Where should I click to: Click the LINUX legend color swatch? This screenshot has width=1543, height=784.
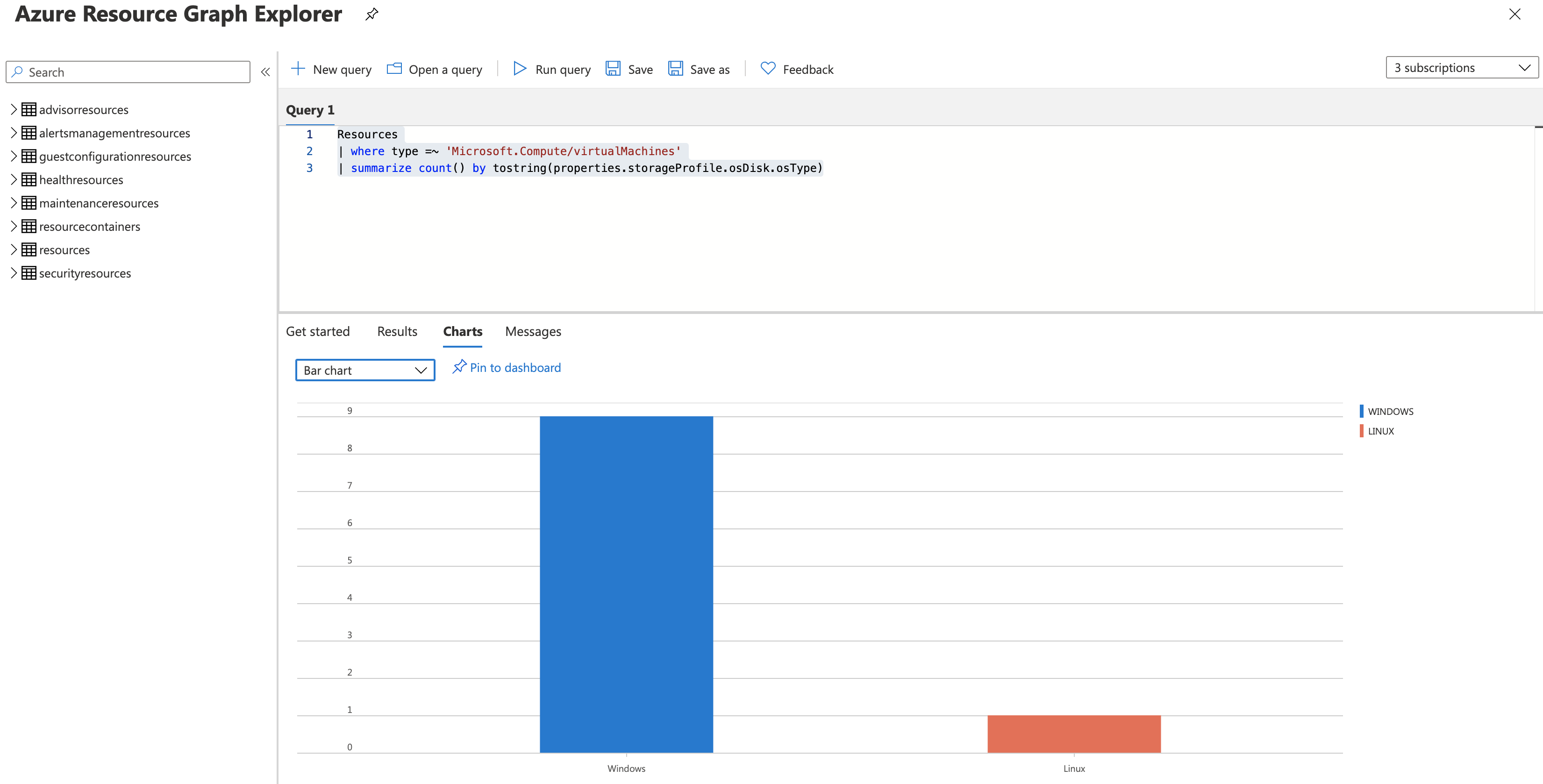tap(1361, 431)
